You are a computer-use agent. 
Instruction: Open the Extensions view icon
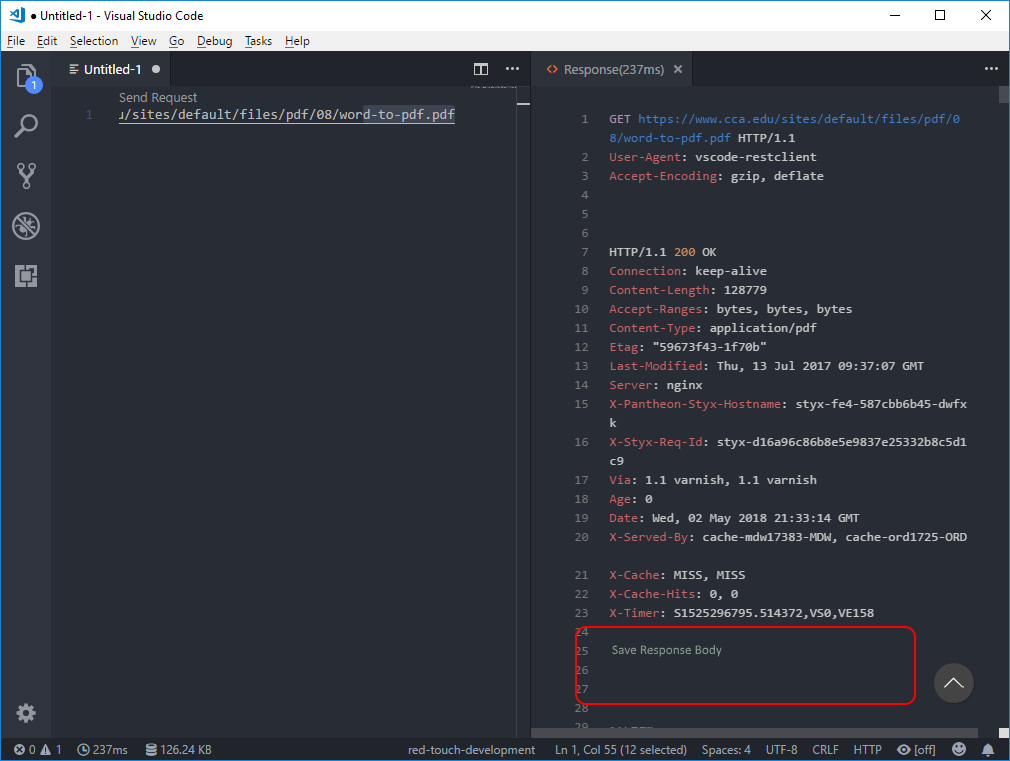click(26, 276)
